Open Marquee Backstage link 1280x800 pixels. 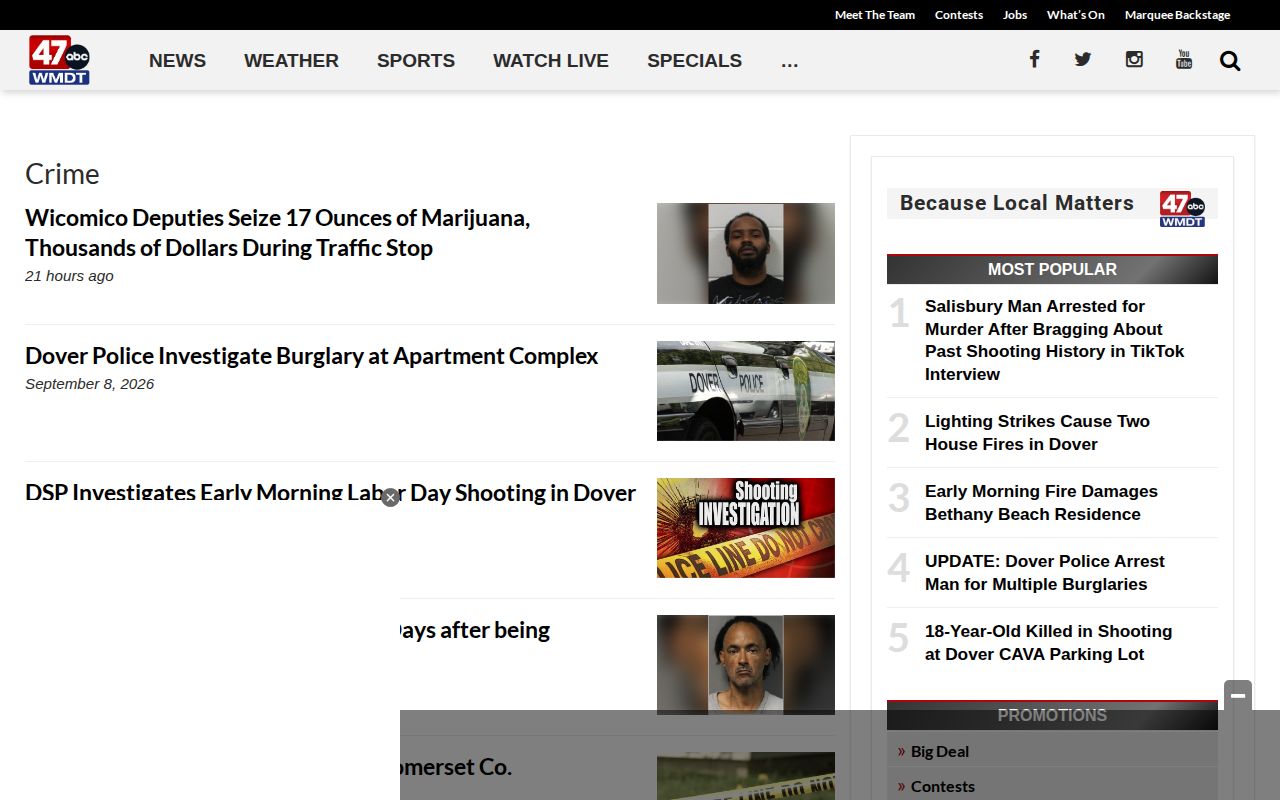pyautogui.click(x=1177, y=15)
